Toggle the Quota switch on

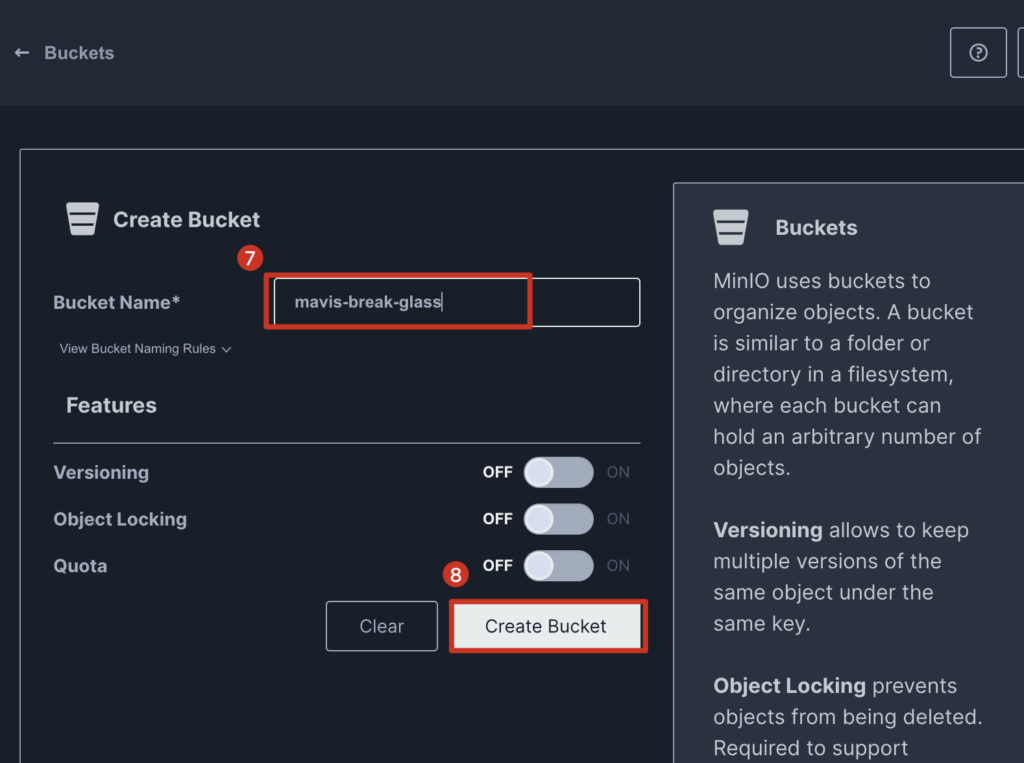point(558,566)
